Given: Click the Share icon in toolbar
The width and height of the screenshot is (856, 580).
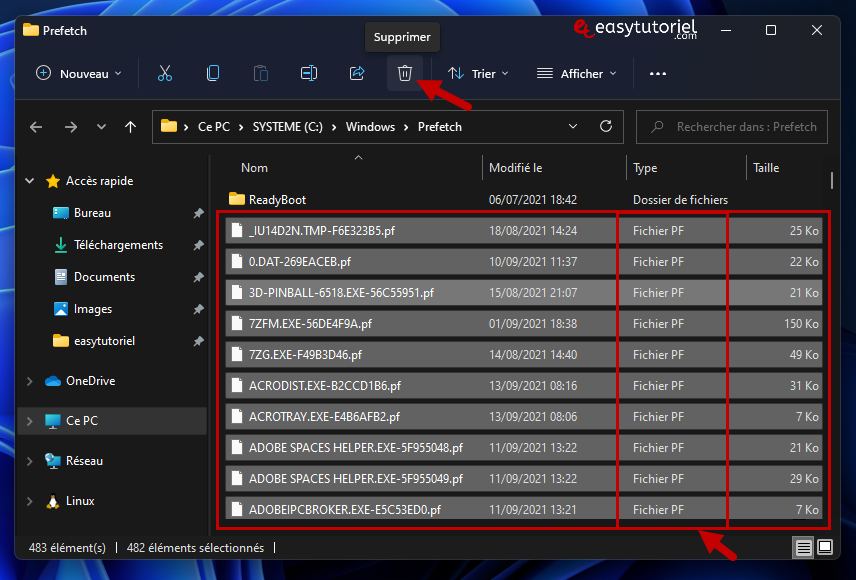Looking at the screenshot, I should (356, 73).
